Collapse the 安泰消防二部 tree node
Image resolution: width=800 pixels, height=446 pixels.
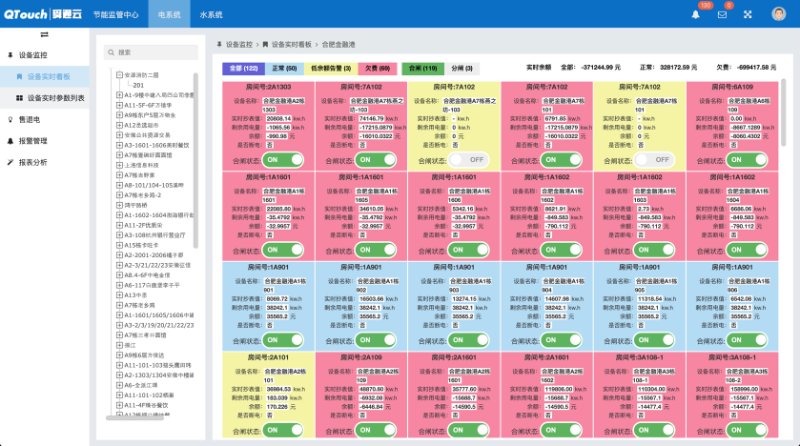(119, 75)
